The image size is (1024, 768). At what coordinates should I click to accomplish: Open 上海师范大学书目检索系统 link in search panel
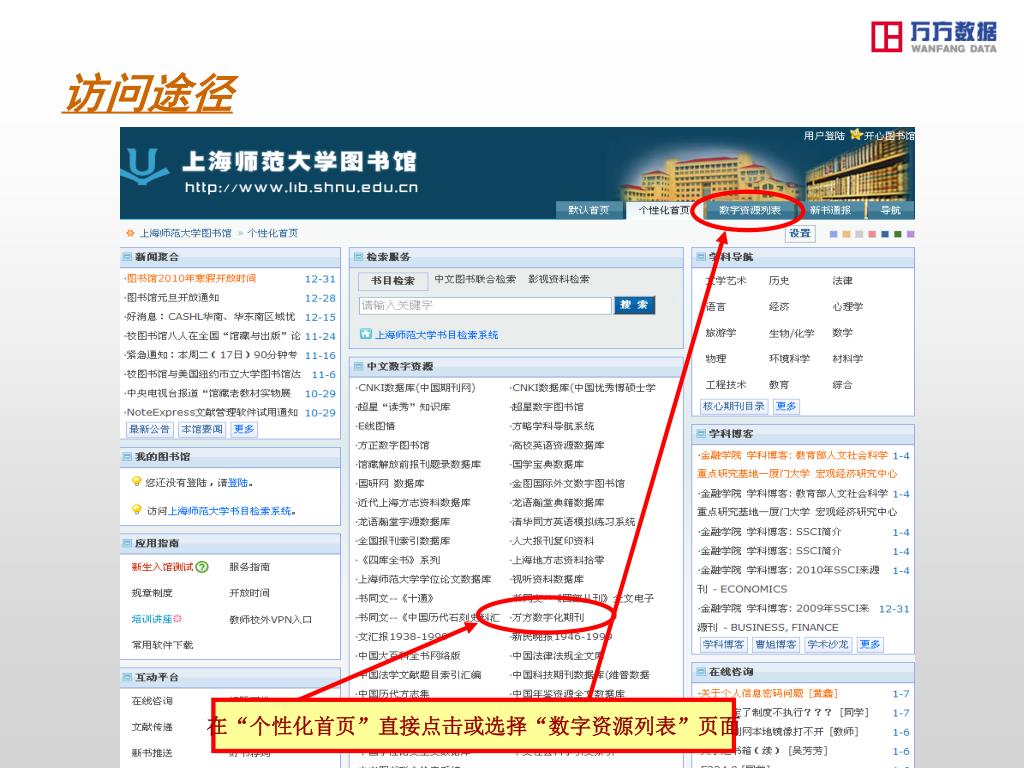point(436,334)
